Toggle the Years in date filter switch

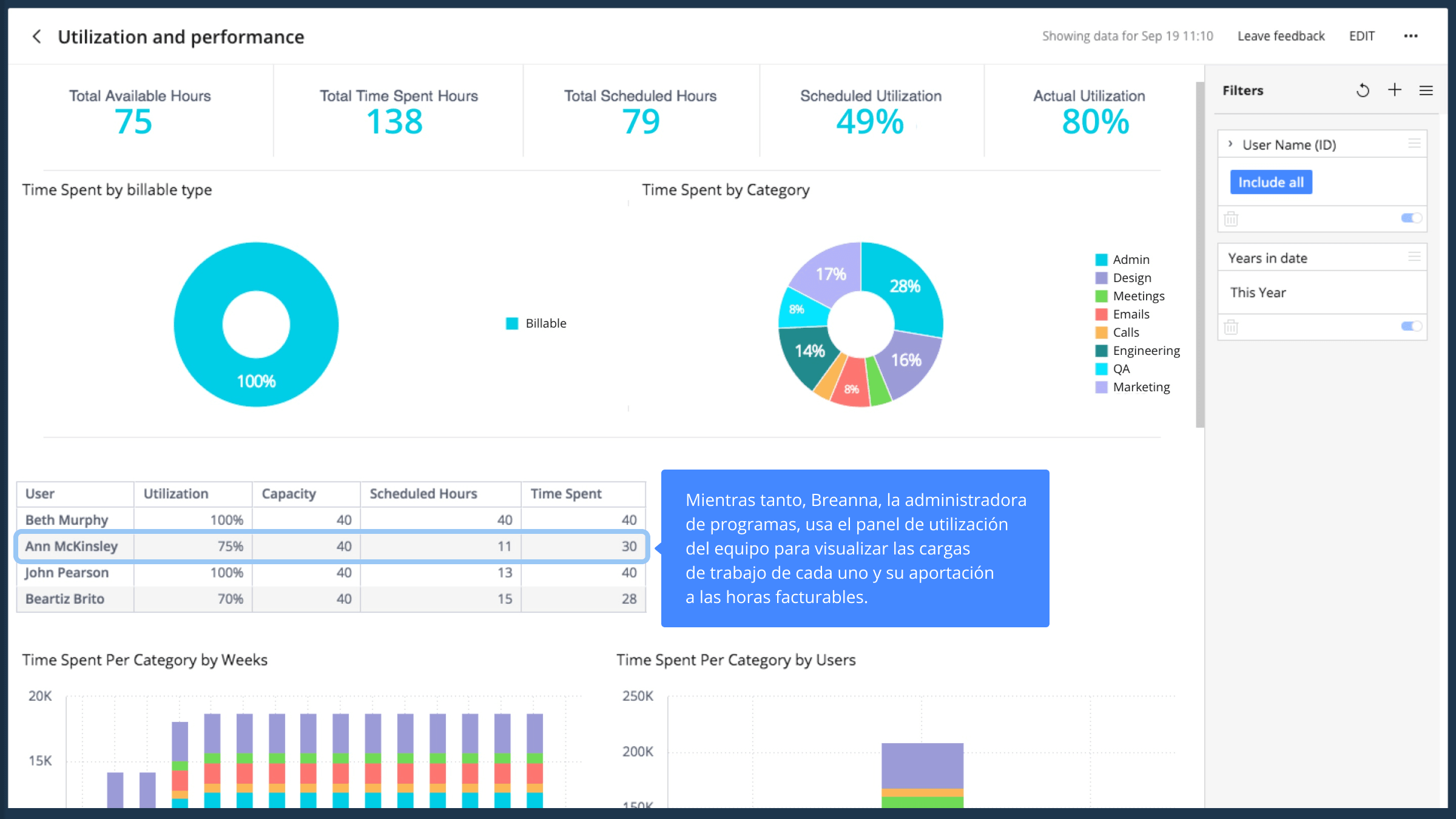pos(1411,326)
